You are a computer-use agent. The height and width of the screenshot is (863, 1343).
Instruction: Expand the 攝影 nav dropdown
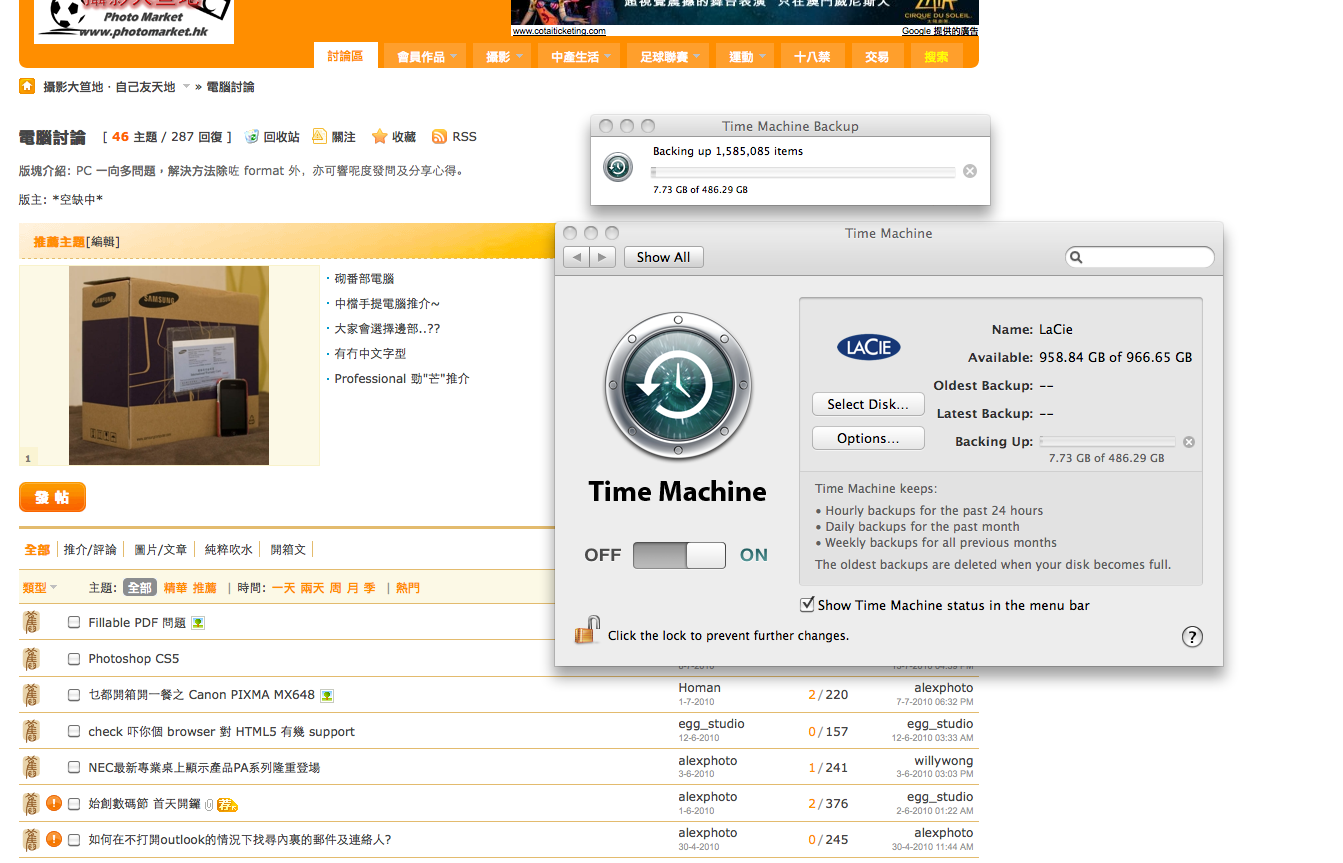click(519, 57)
